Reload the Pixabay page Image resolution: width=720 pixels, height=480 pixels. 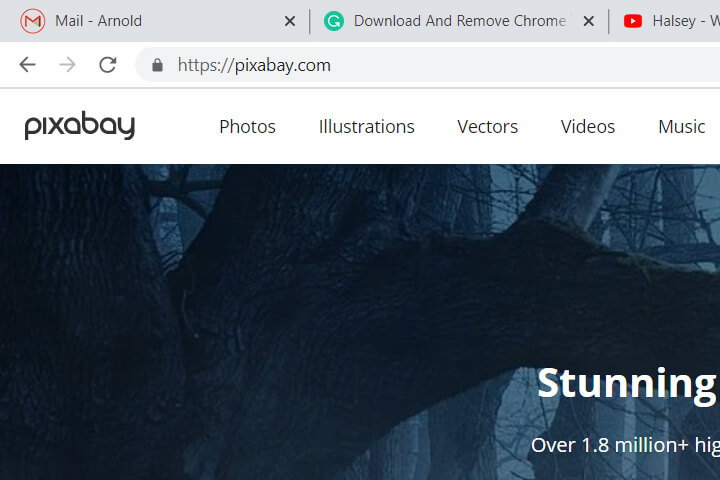tap(108, 65)
